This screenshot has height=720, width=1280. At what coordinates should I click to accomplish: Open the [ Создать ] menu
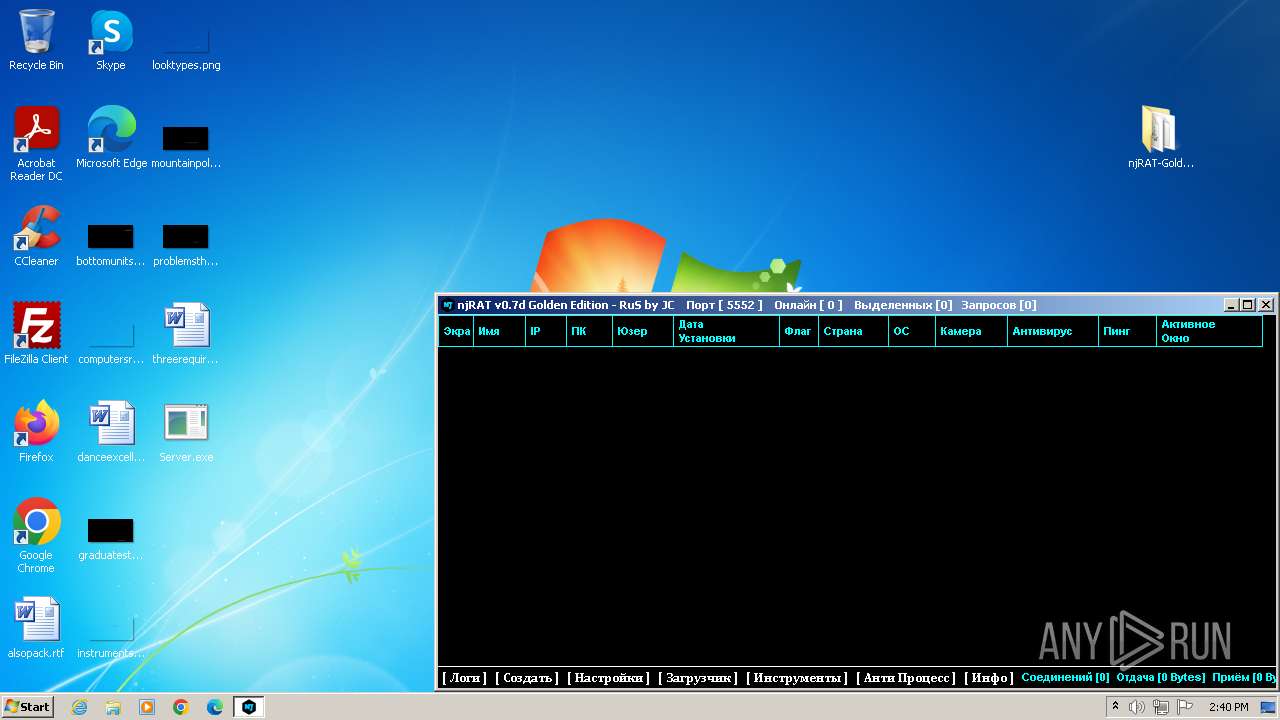527,678
